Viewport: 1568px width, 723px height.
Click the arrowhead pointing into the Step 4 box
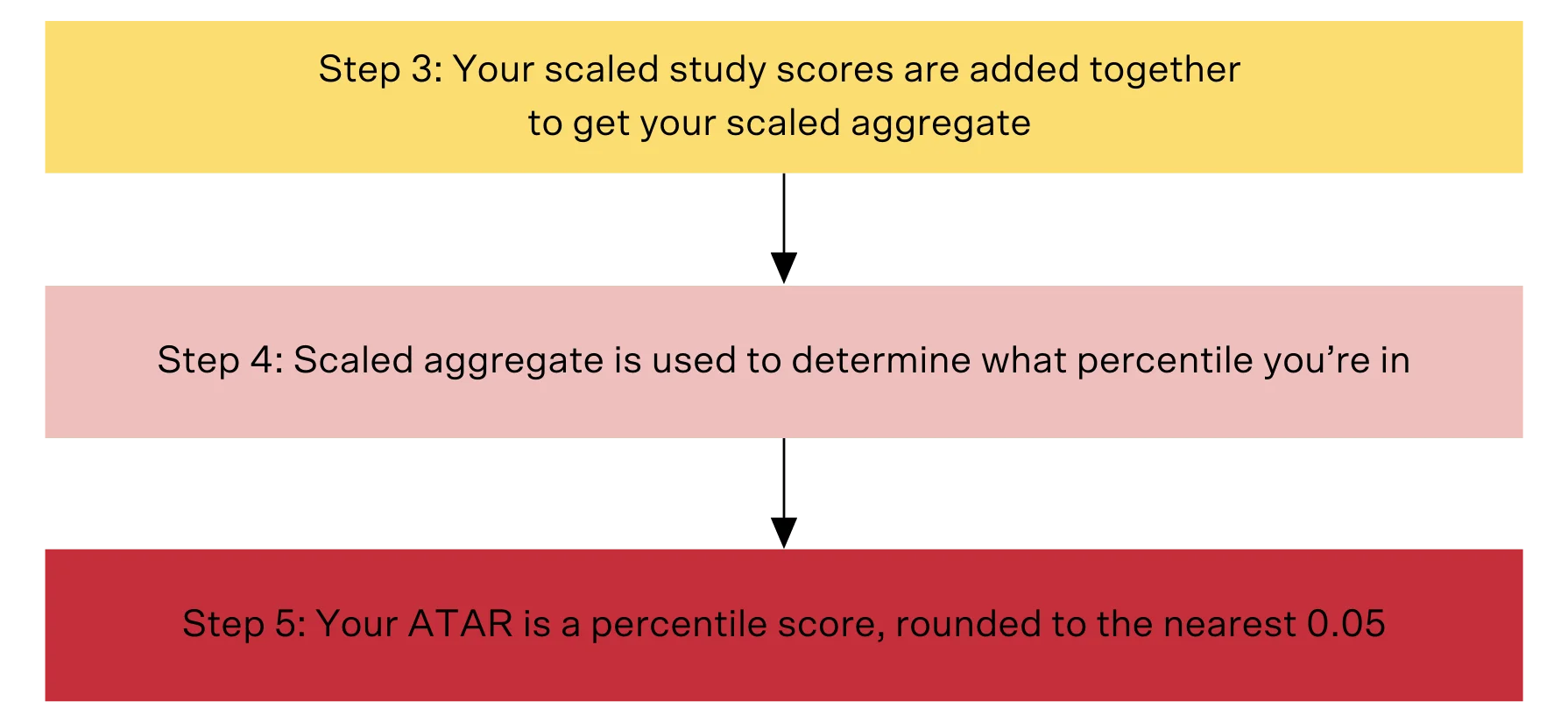(x=784, y=267)
